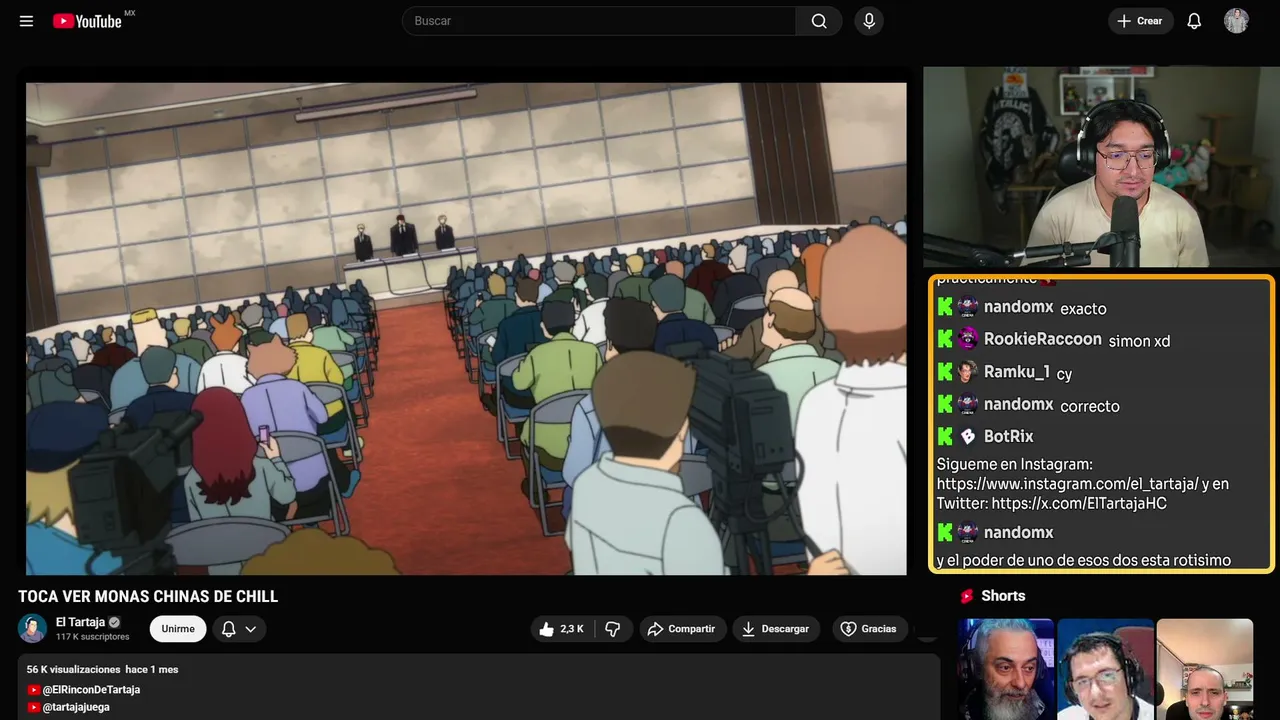Start voice search with the microphone
Image resolution: width=1280 pixels, height=720 pixels.
(x=869, y=21)
